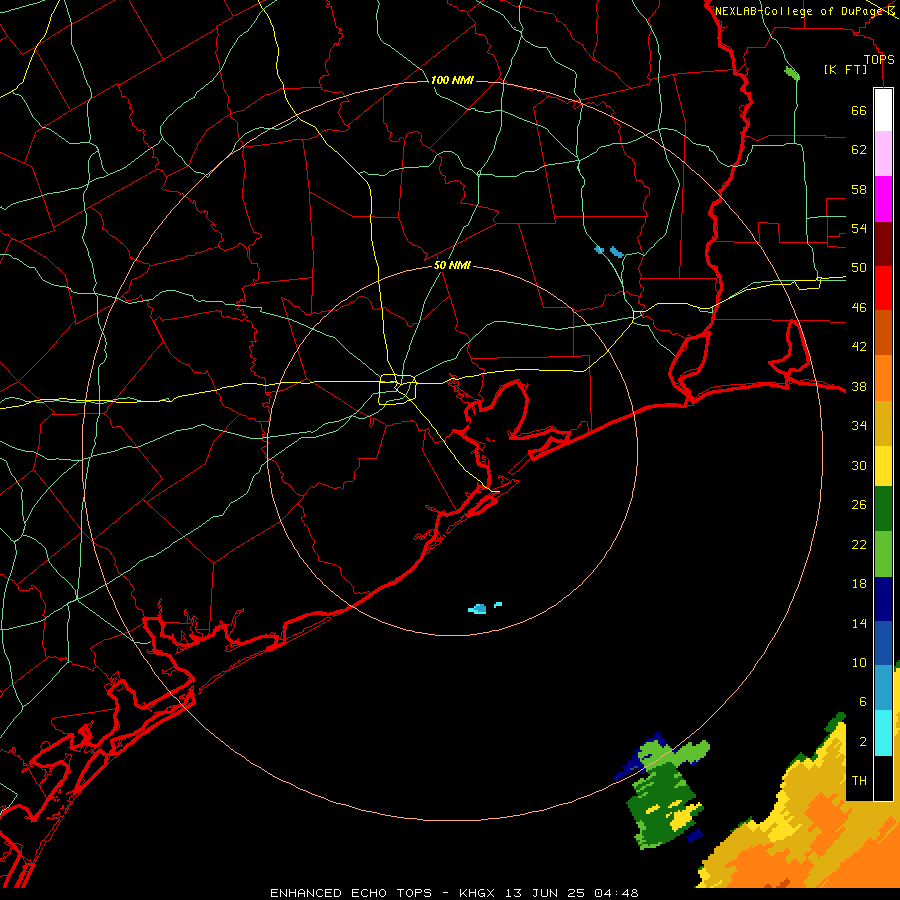
Task: Click the cyan echo offshore inside 50 NMI ring
Action: [x=478, y=609]
